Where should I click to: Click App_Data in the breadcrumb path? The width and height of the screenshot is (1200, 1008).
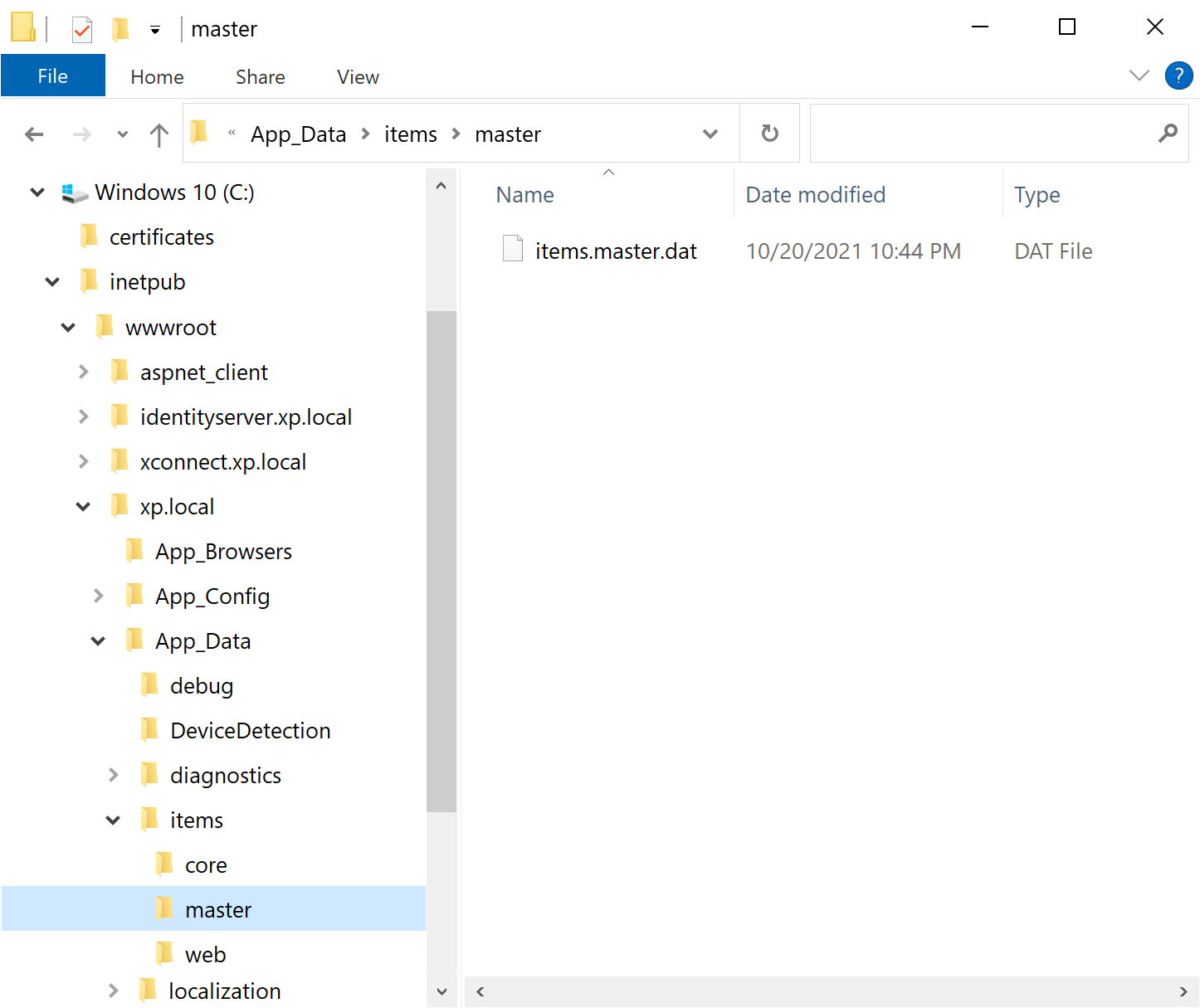pyautogui.click(x=298, y=134)
